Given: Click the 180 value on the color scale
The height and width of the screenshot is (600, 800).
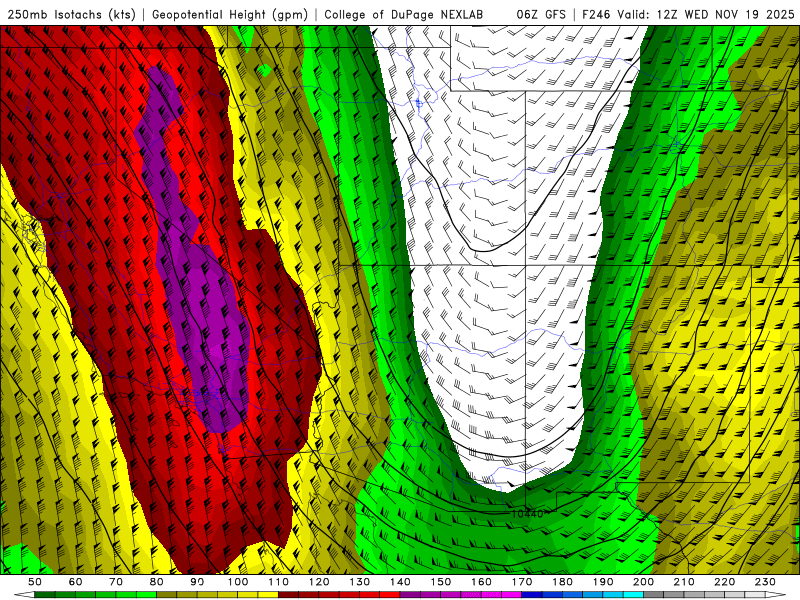Looking at the screenshot, I should coord(562,582).
